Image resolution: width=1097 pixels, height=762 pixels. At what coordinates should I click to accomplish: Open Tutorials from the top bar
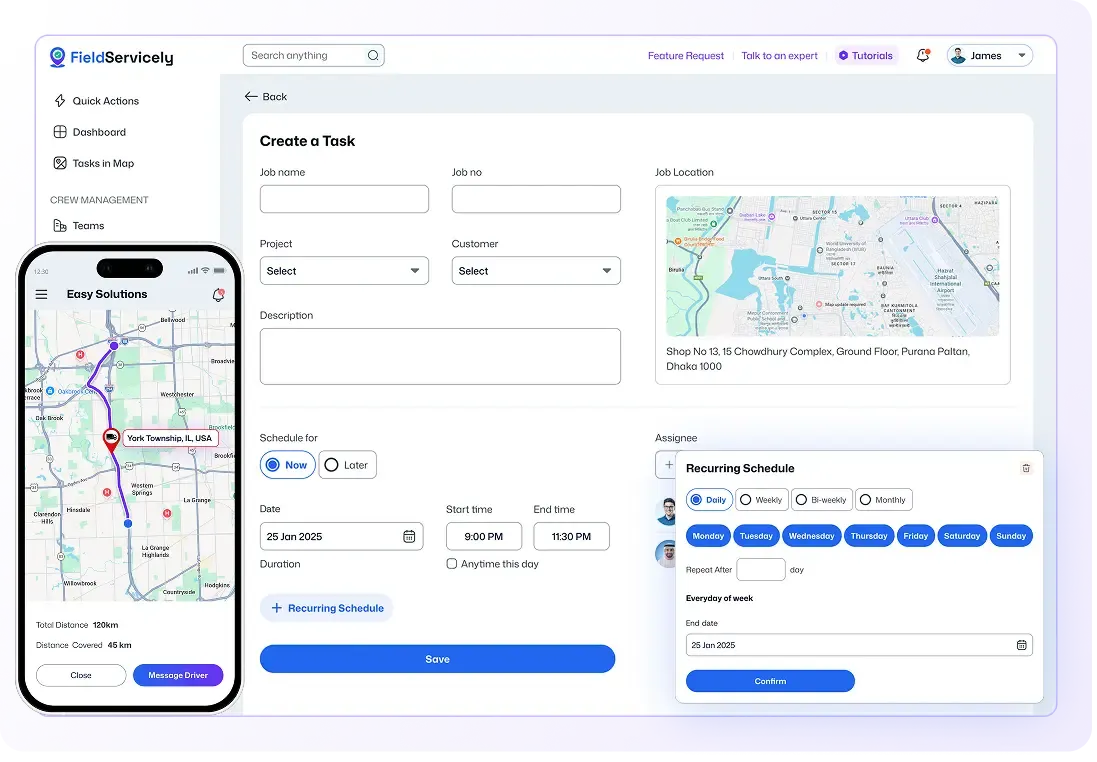pos(866,55)
